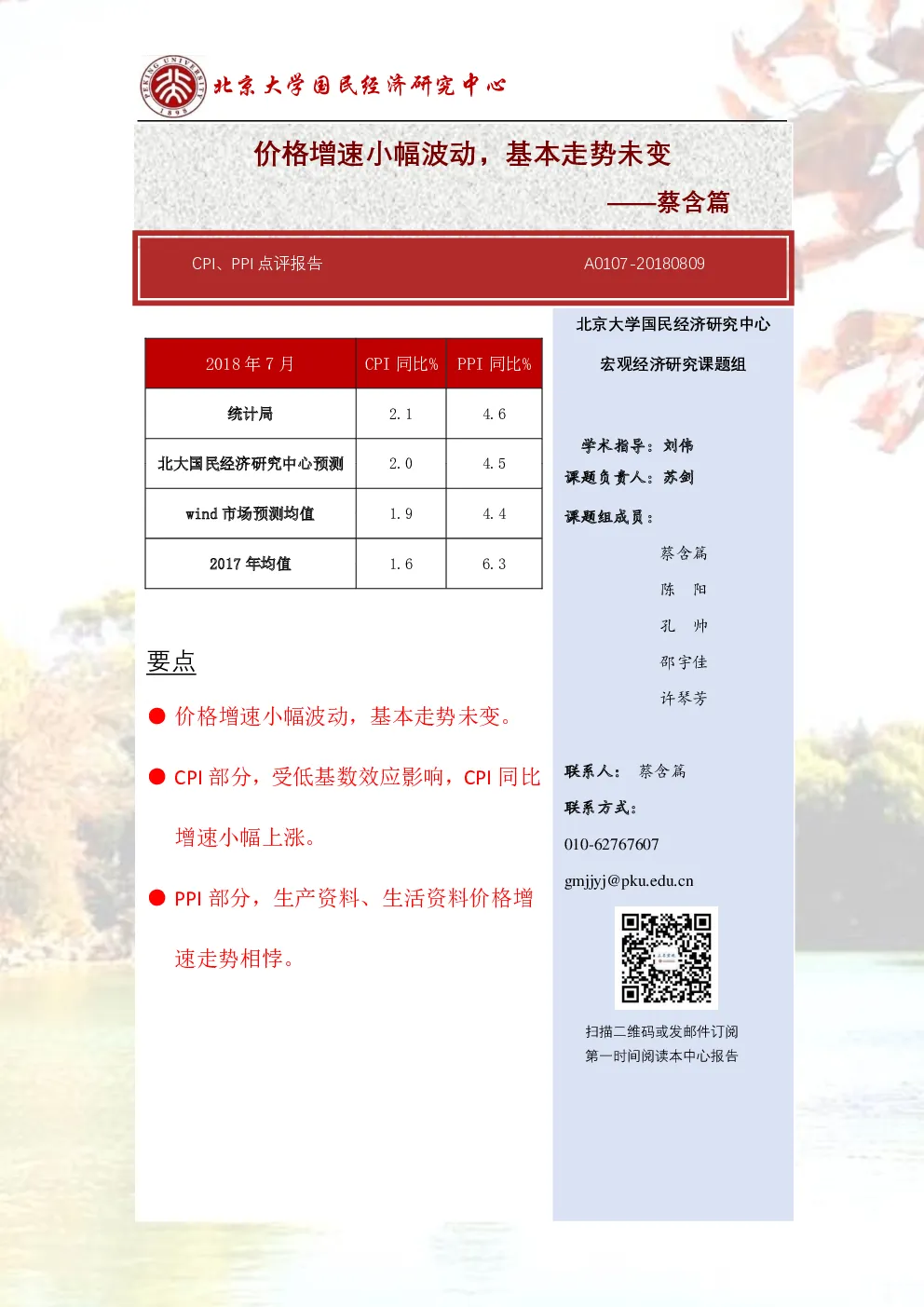Click the sidebar heading 北京大学国民经济研究中心

(673, 324)
